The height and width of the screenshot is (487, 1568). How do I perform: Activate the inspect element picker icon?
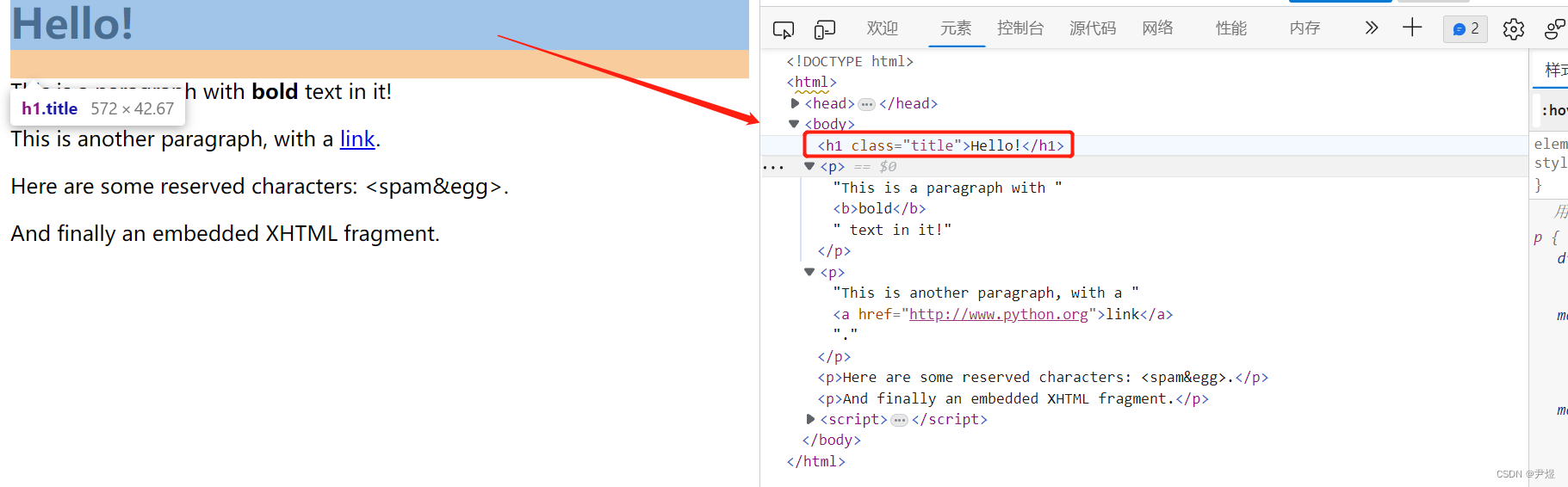[x=784, y=30]
